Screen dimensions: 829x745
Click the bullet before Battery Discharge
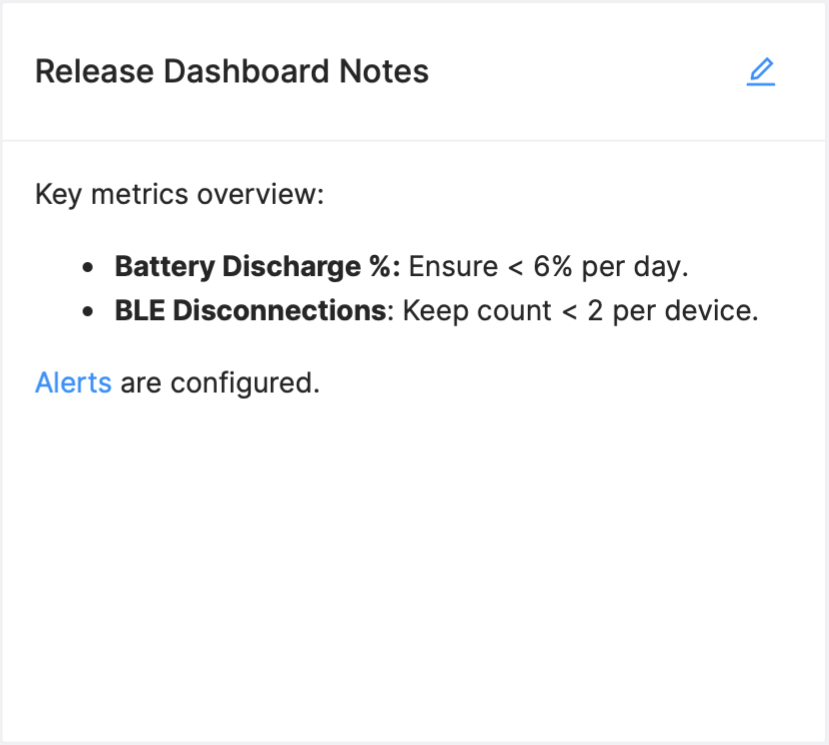point(90,268)
